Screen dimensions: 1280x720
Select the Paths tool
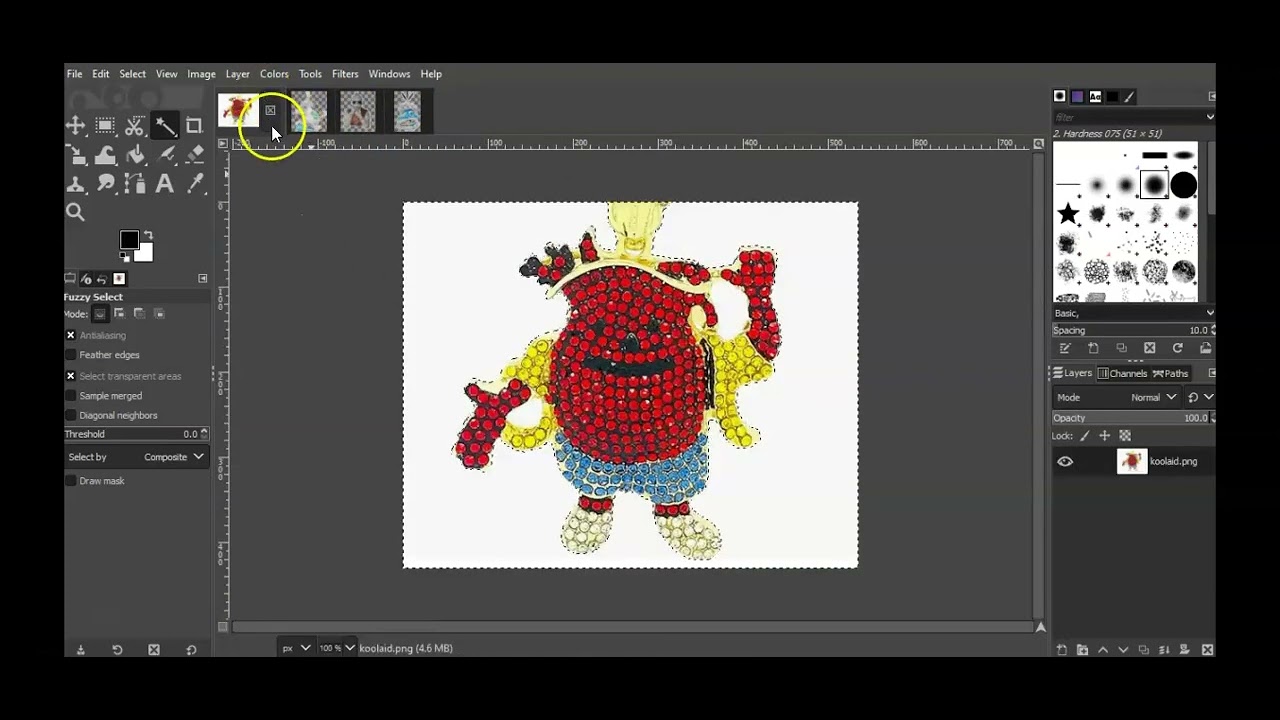(x=135, y=184)
